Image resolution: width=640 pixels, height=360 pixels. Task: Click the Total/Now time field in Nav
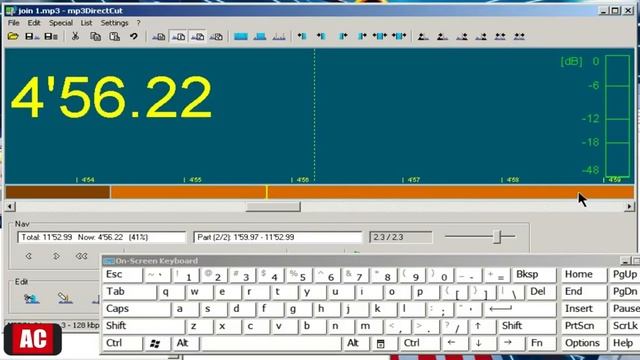[x=101, y=237]
